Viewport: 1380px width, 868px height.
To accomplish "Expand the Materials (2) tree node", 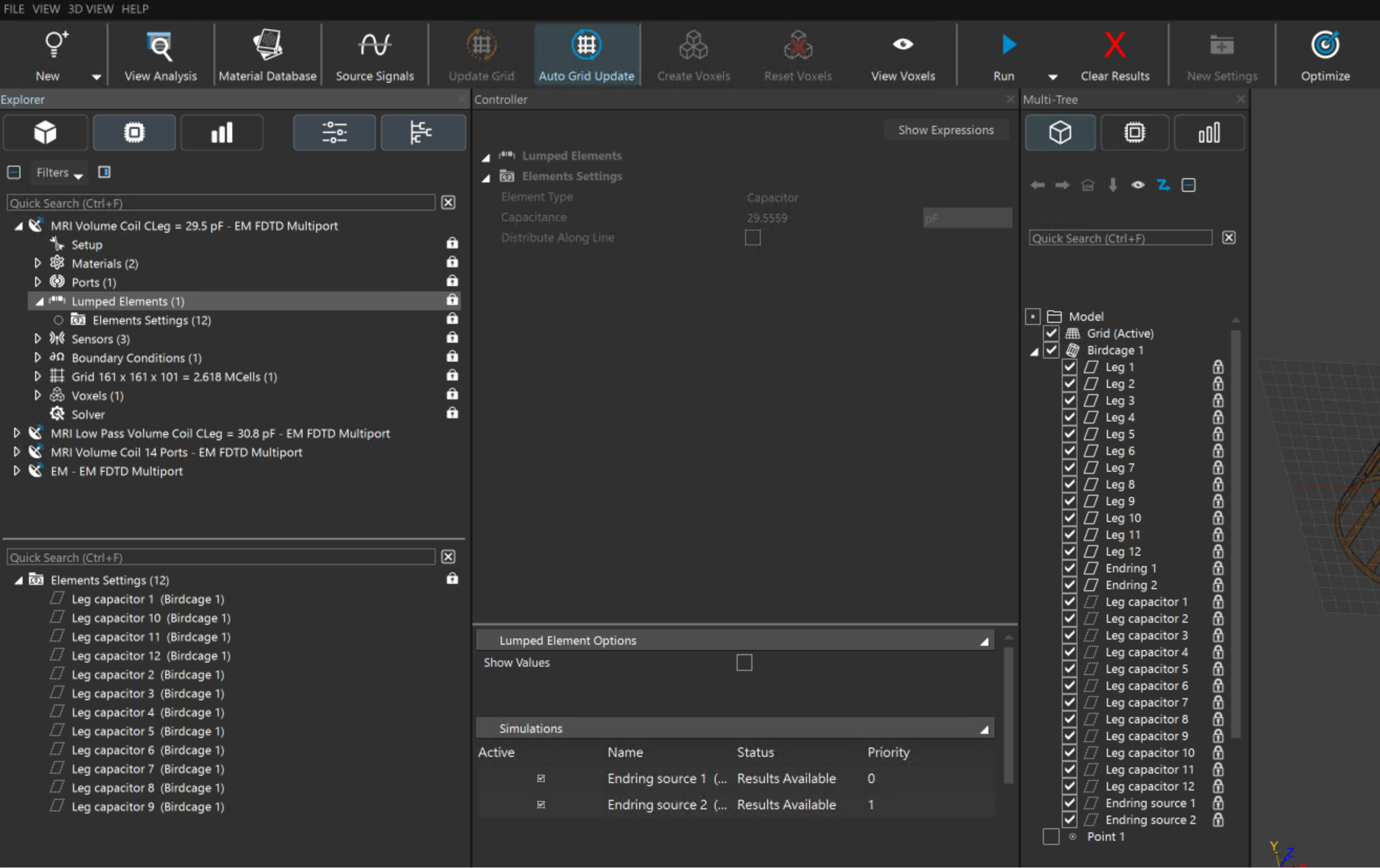I will pos(38,264).
